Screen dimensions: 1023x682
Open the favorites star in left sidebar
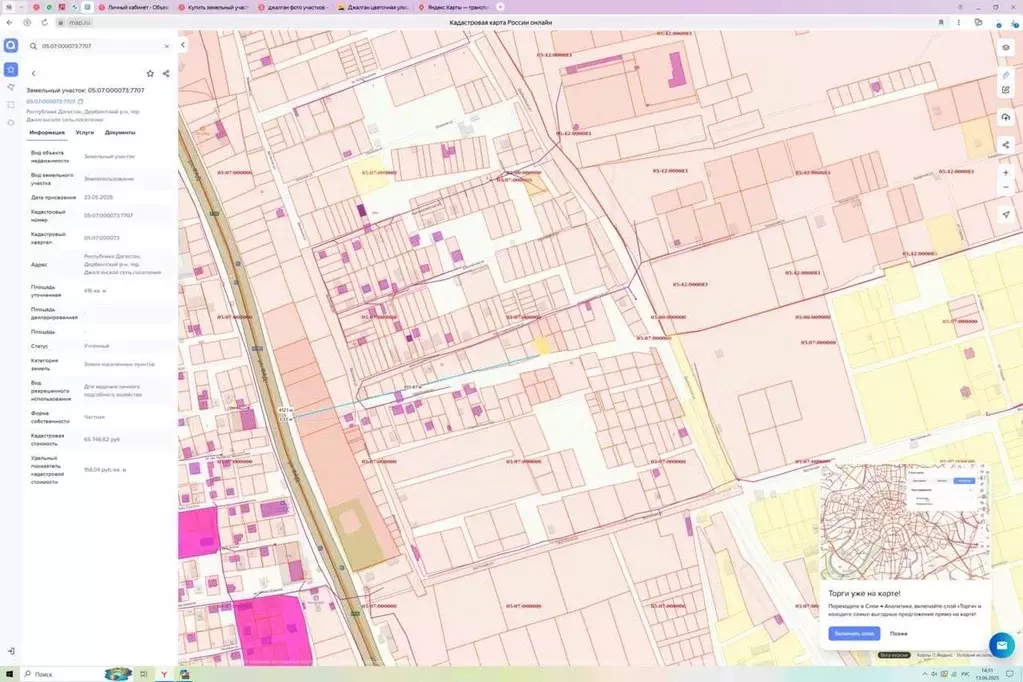11,69
